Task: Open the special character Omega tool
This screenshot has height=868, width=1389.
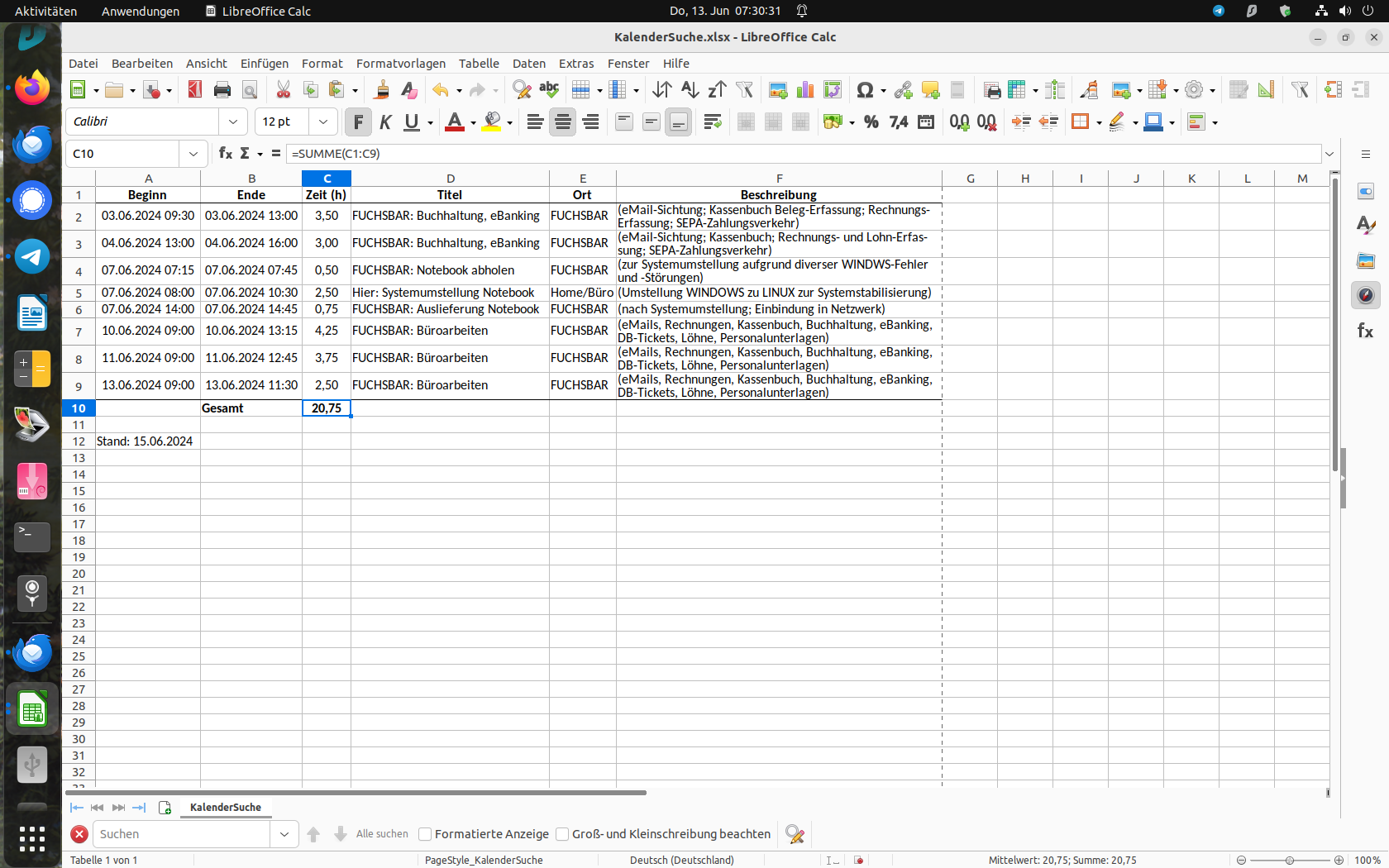Action: 865,90
